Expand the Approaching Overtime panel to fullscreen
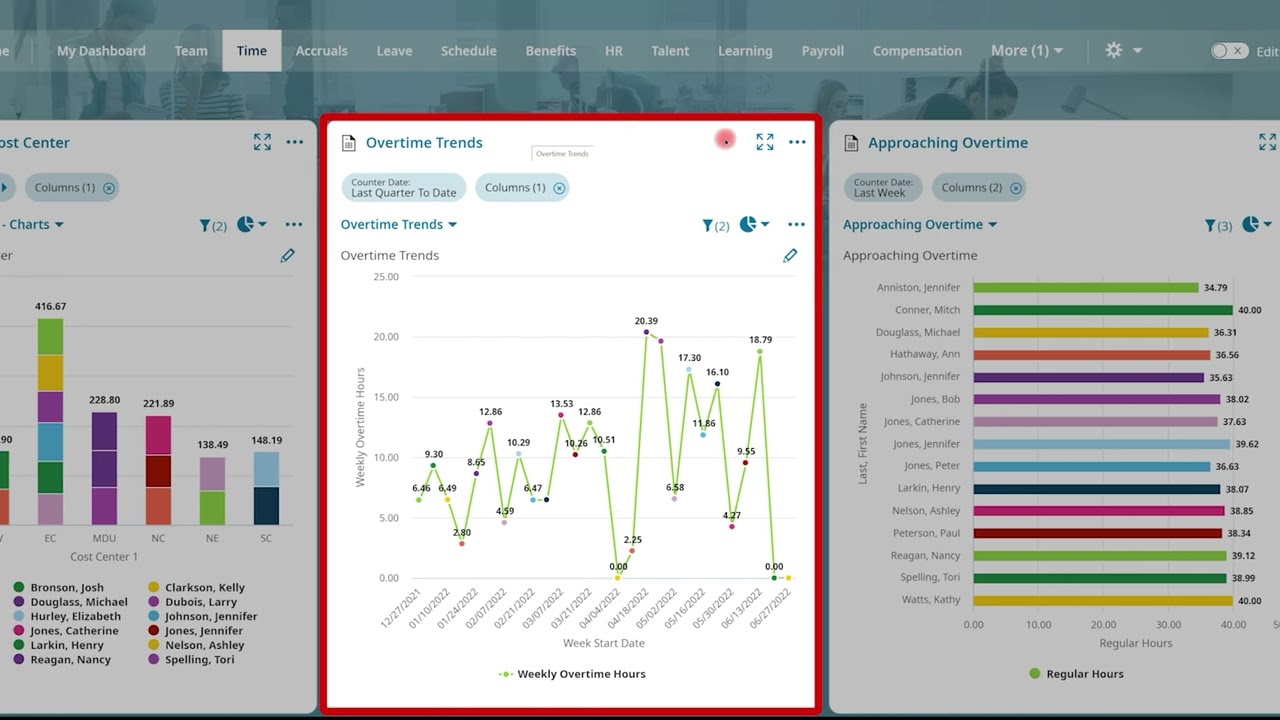Image resolution: width=1280 pixels, height=720 pixels. click(x=1267, y=142)
